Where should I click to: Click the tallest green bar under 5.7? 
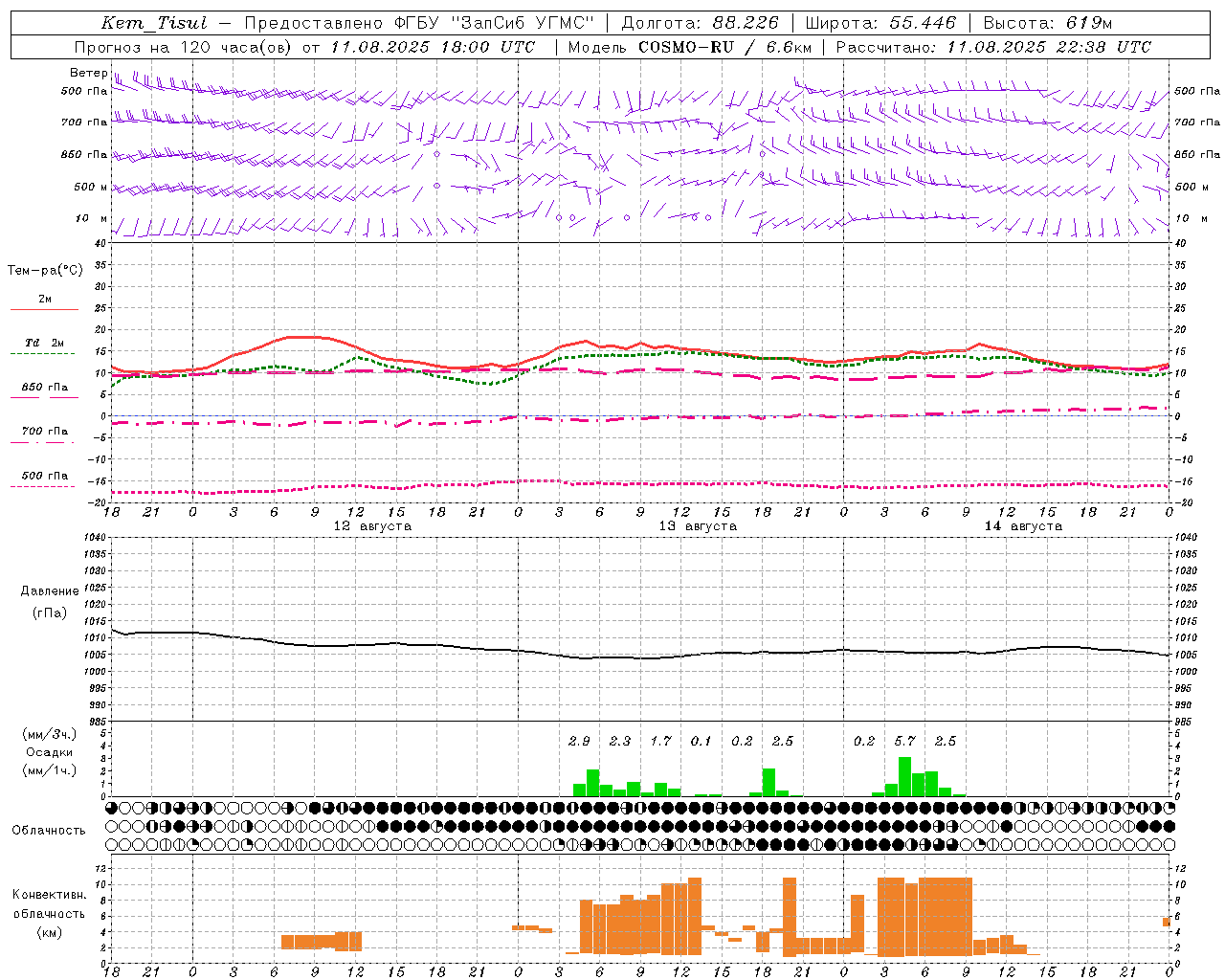(x=904, y=777)
